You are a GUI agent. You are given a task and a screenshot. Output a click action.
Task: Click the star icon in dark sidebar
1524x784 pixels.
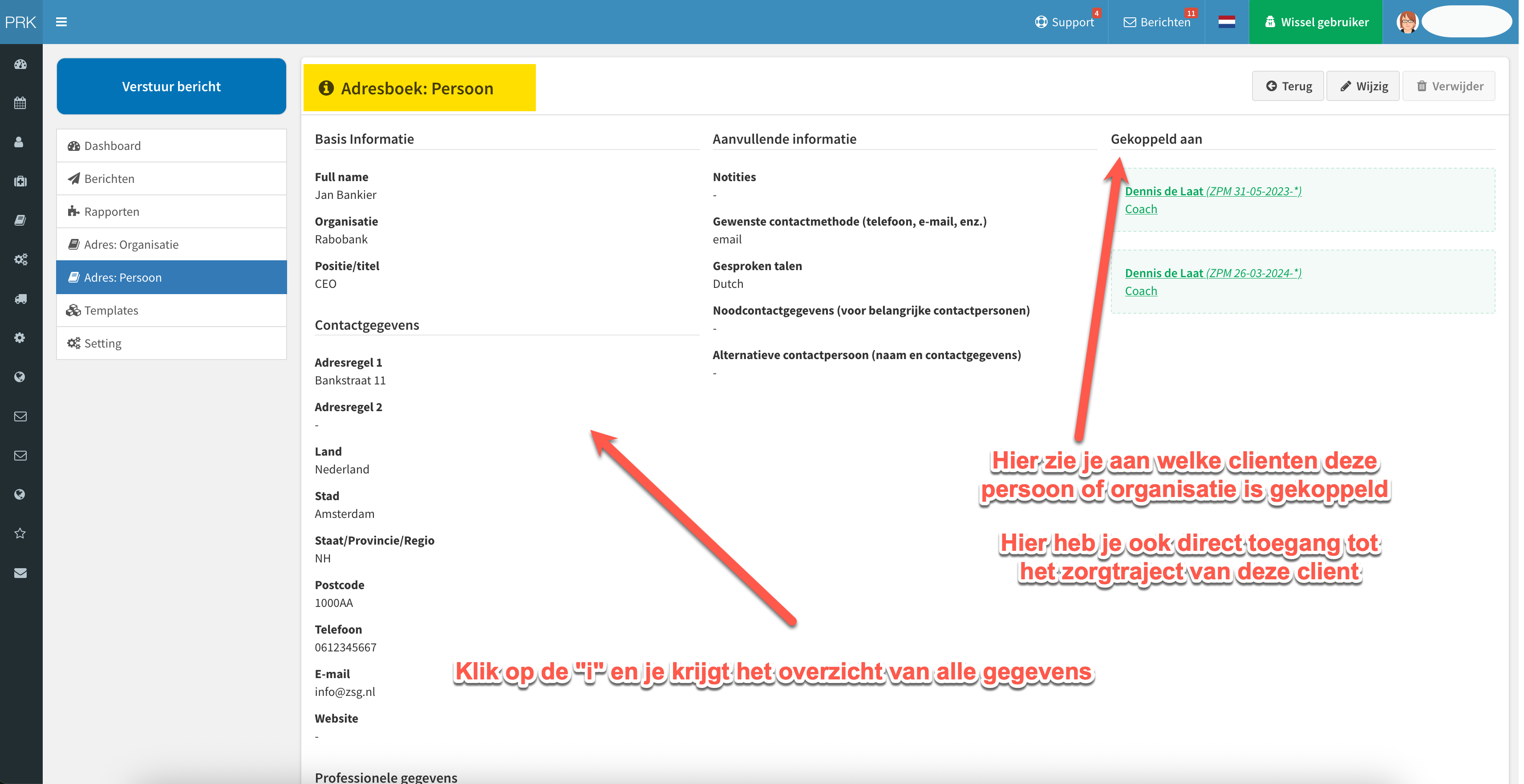click(x=20, y=533)
